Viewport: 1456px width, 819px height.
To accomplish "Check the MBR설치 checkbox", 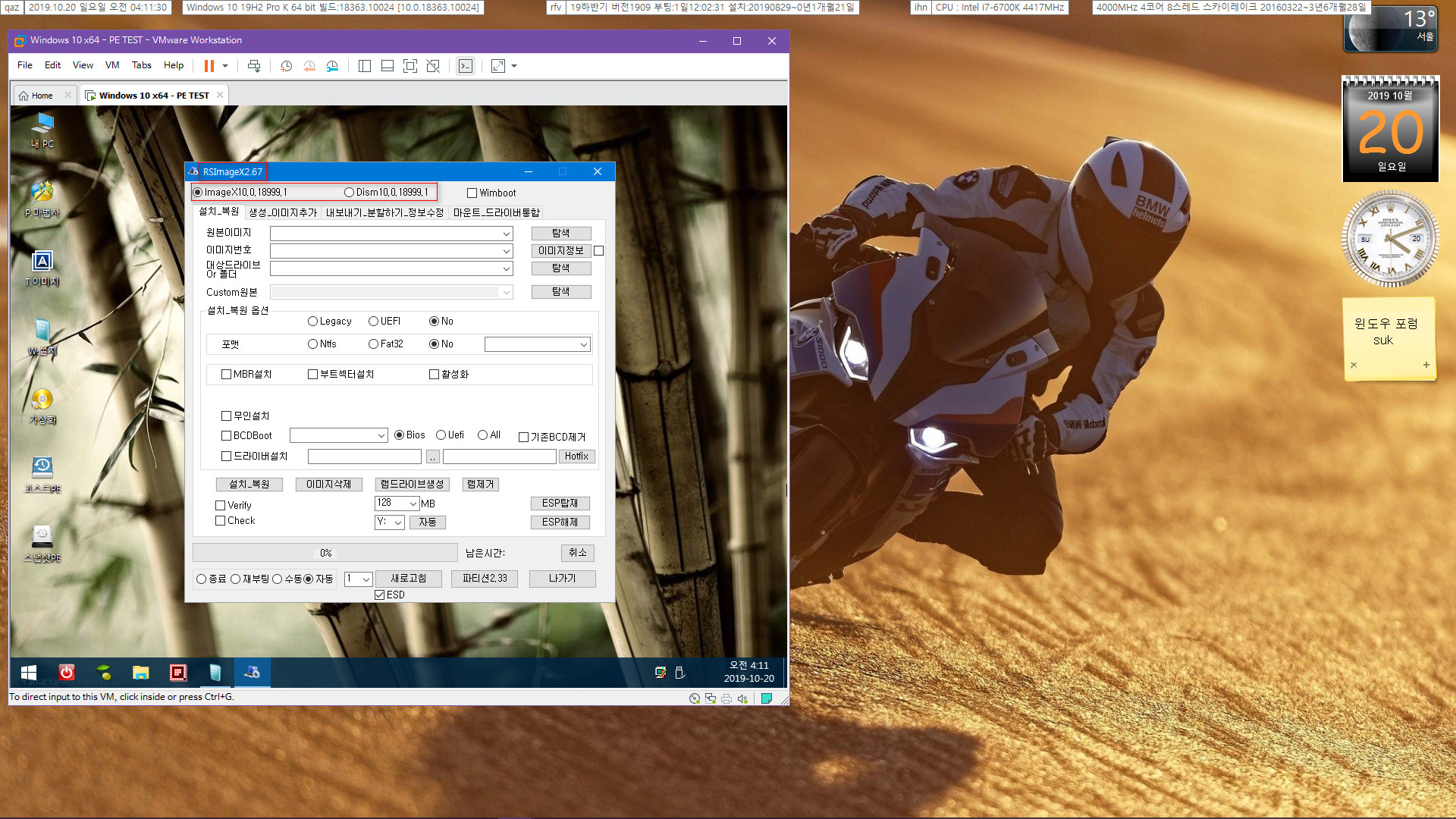I will pos(226,375).
